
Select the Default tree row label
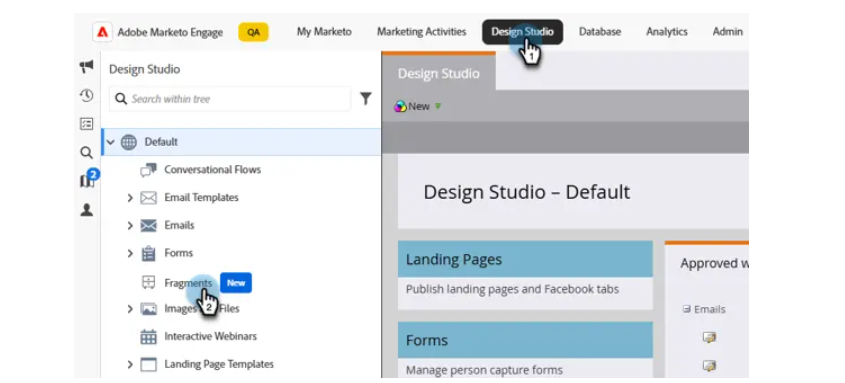pyautogui.click(x=161, y=142)
